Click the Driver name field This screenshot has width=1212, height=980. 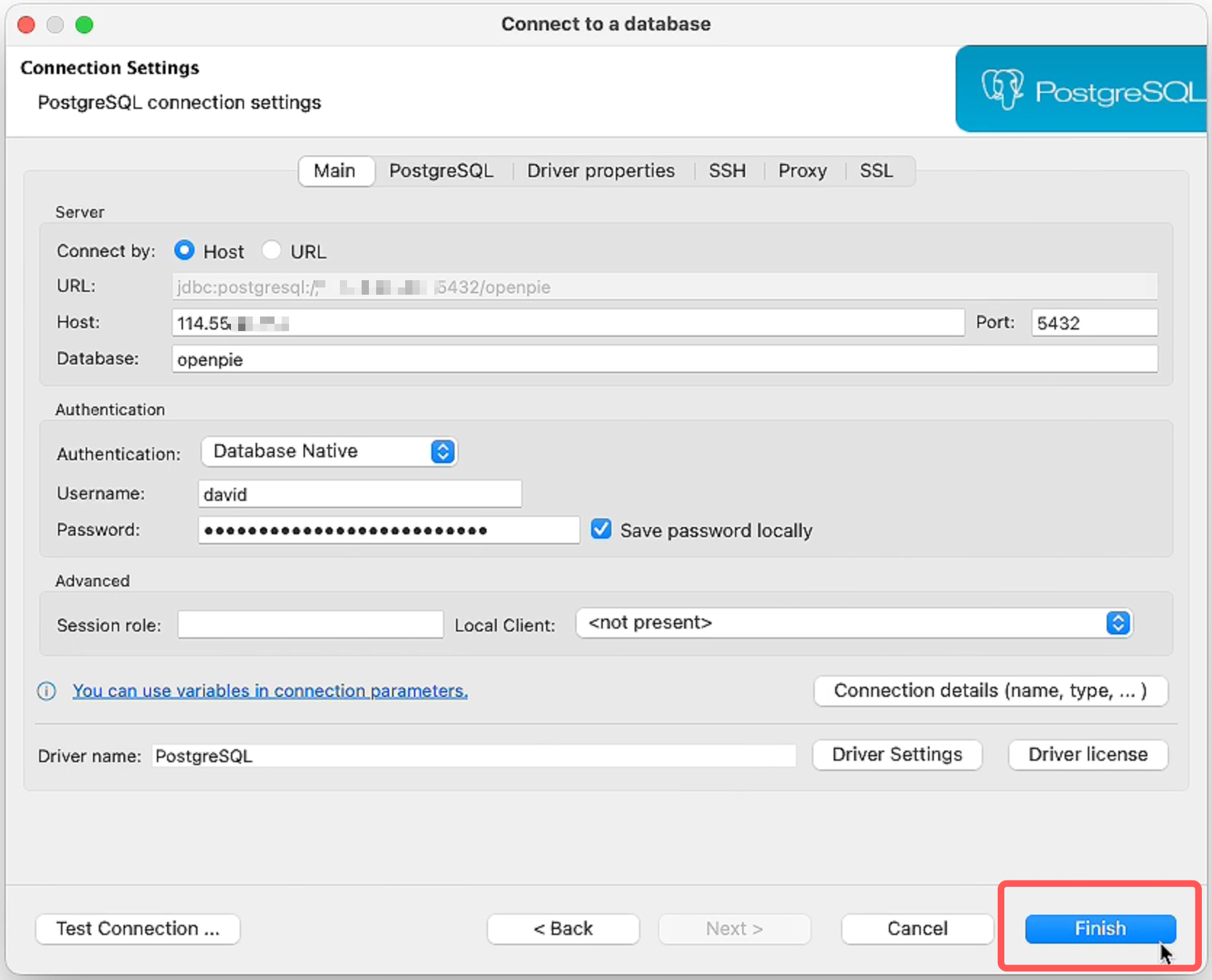(474, 756)
